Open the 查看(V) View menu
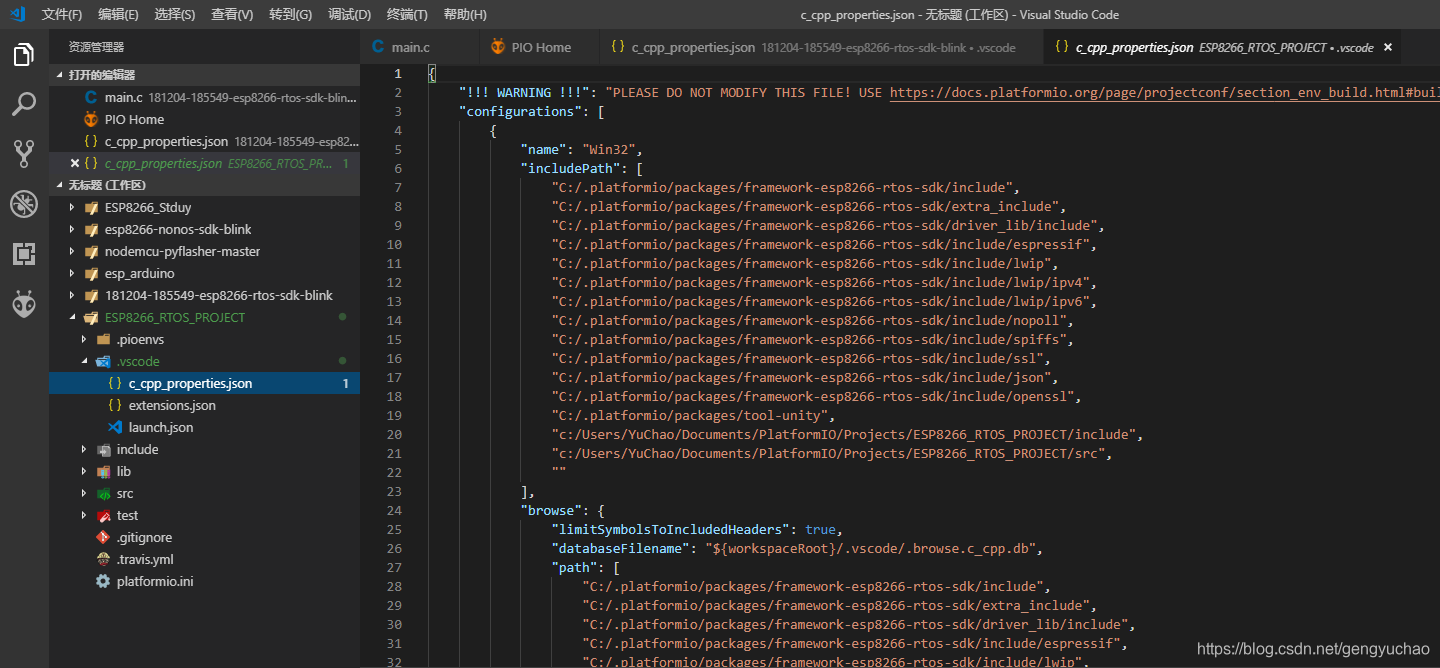Image resolution: width=1440 pixels, height=668 pixels. [232, 14]
